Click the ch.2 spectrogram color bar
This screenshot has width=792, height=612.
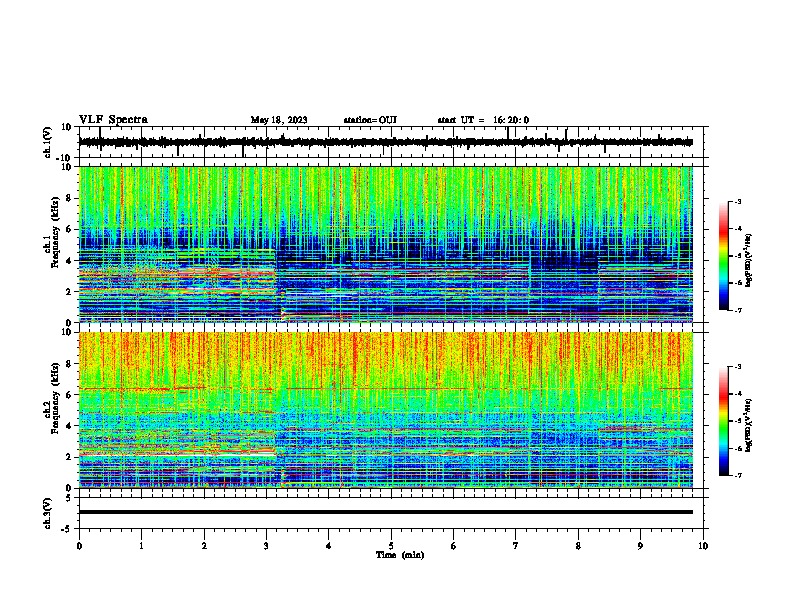pyautogui.click(x=723, y=421)
